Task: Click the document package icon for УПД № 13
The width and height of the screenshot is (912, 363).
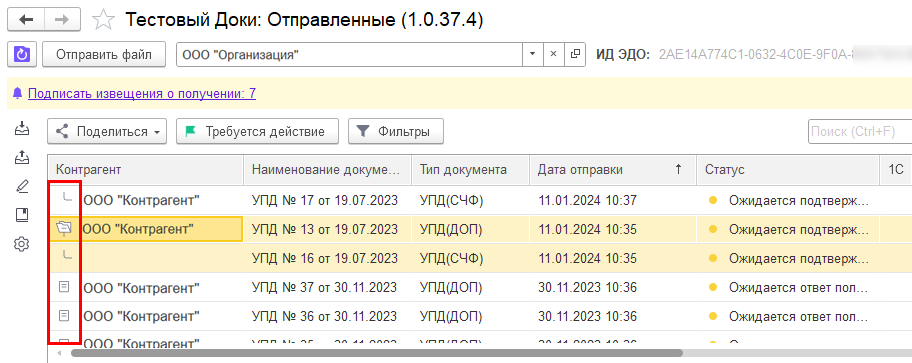Action: click(x=65, y=229)
